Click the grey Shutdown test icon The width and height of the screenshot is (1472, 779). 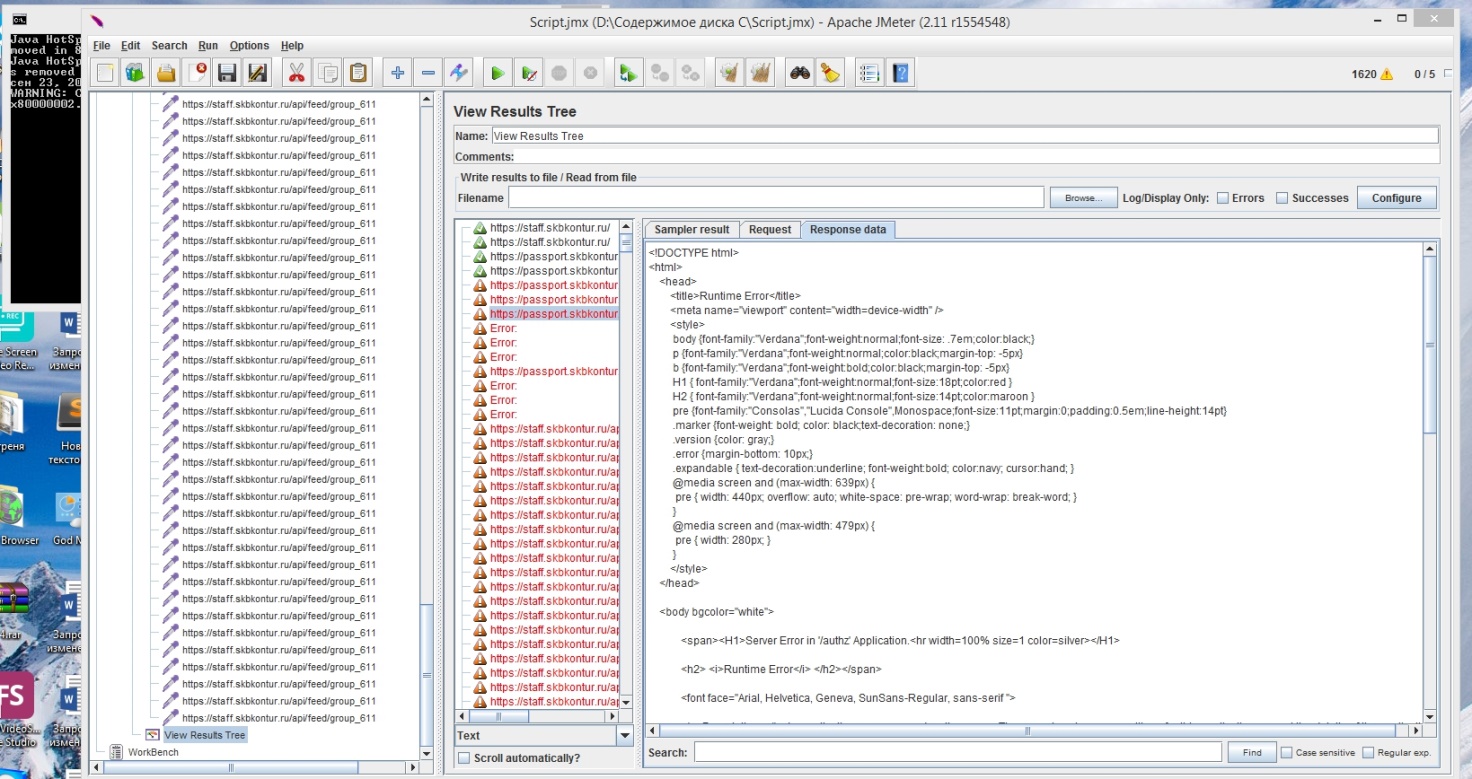[591, 72]
